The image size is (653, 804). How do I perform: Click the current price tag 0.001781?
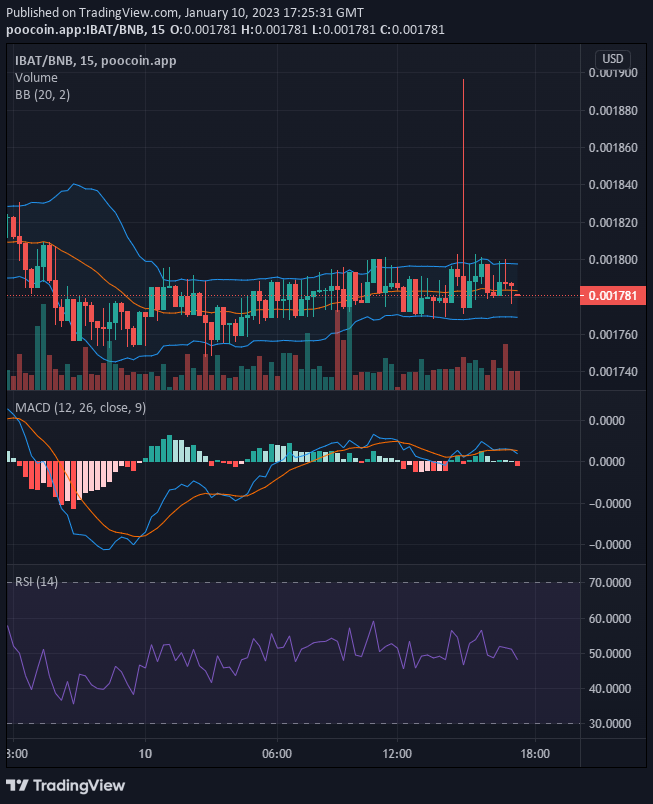click(x=613, y=296)
